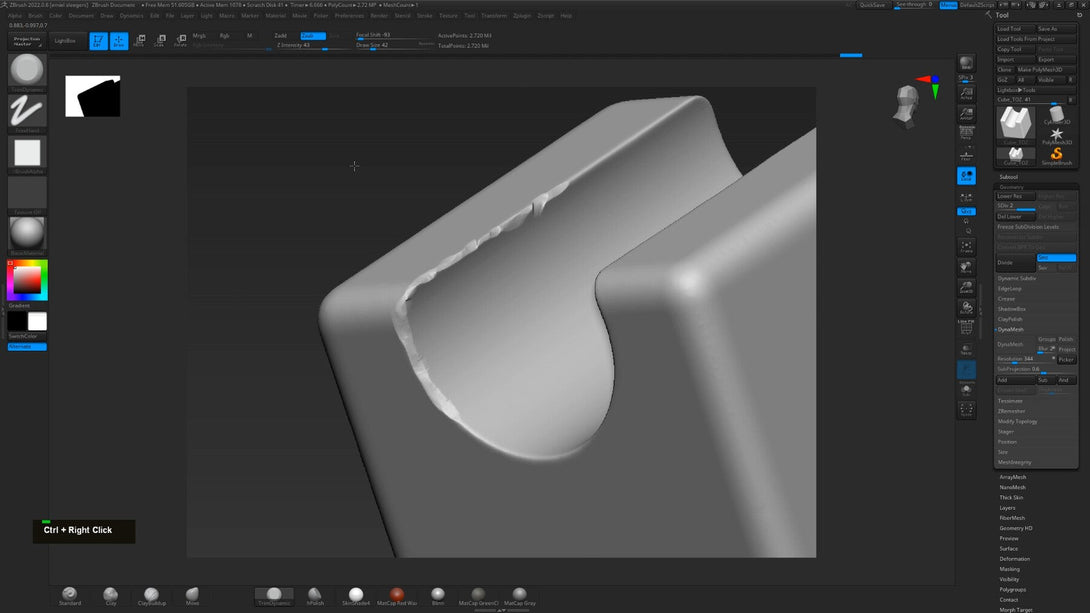
Task: Toggle the Persp perspective button
Action: (x=966, y=133)
